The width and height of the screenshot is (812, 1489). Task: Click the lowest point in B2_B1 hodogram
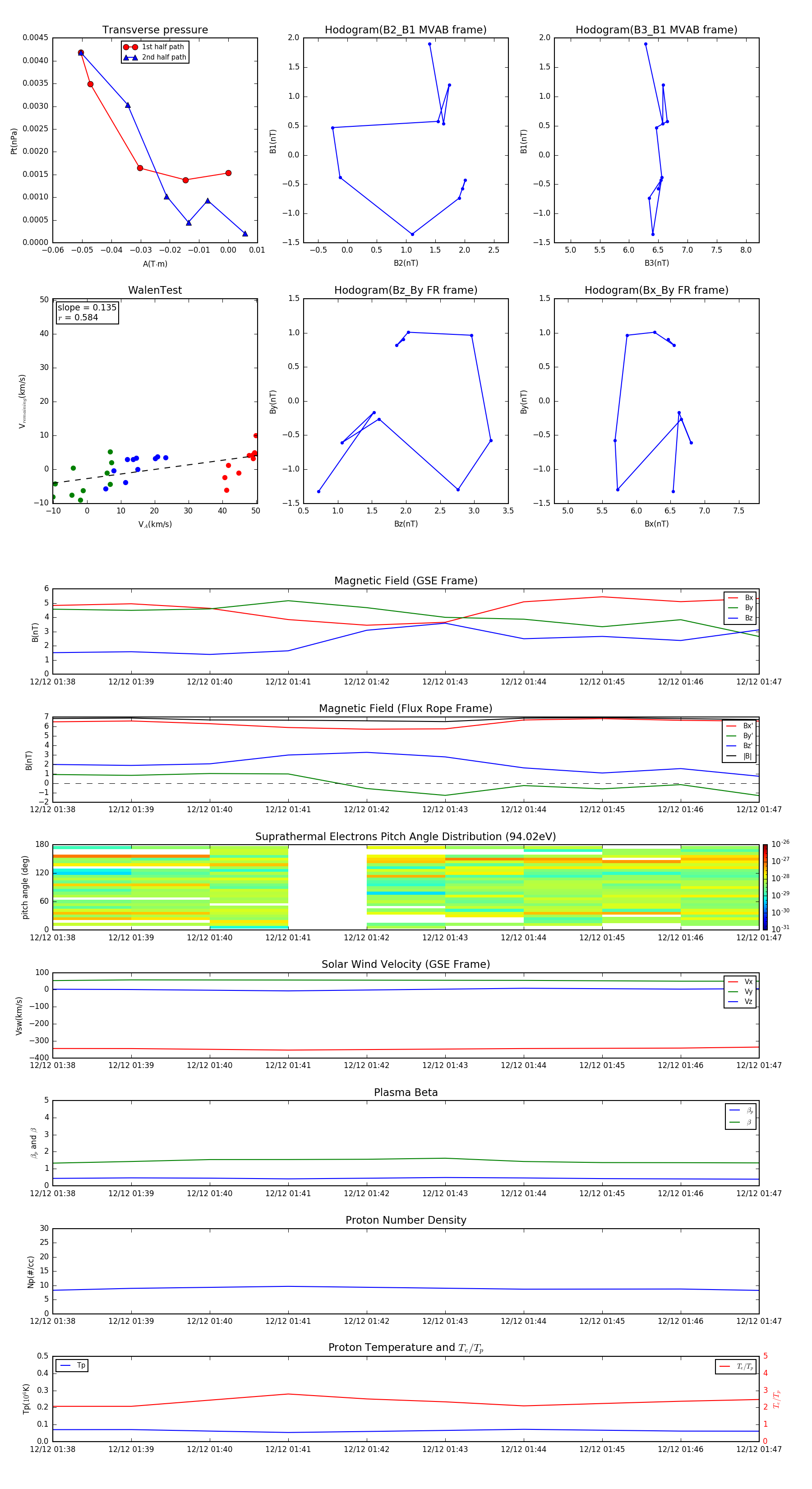pos(412,234)
